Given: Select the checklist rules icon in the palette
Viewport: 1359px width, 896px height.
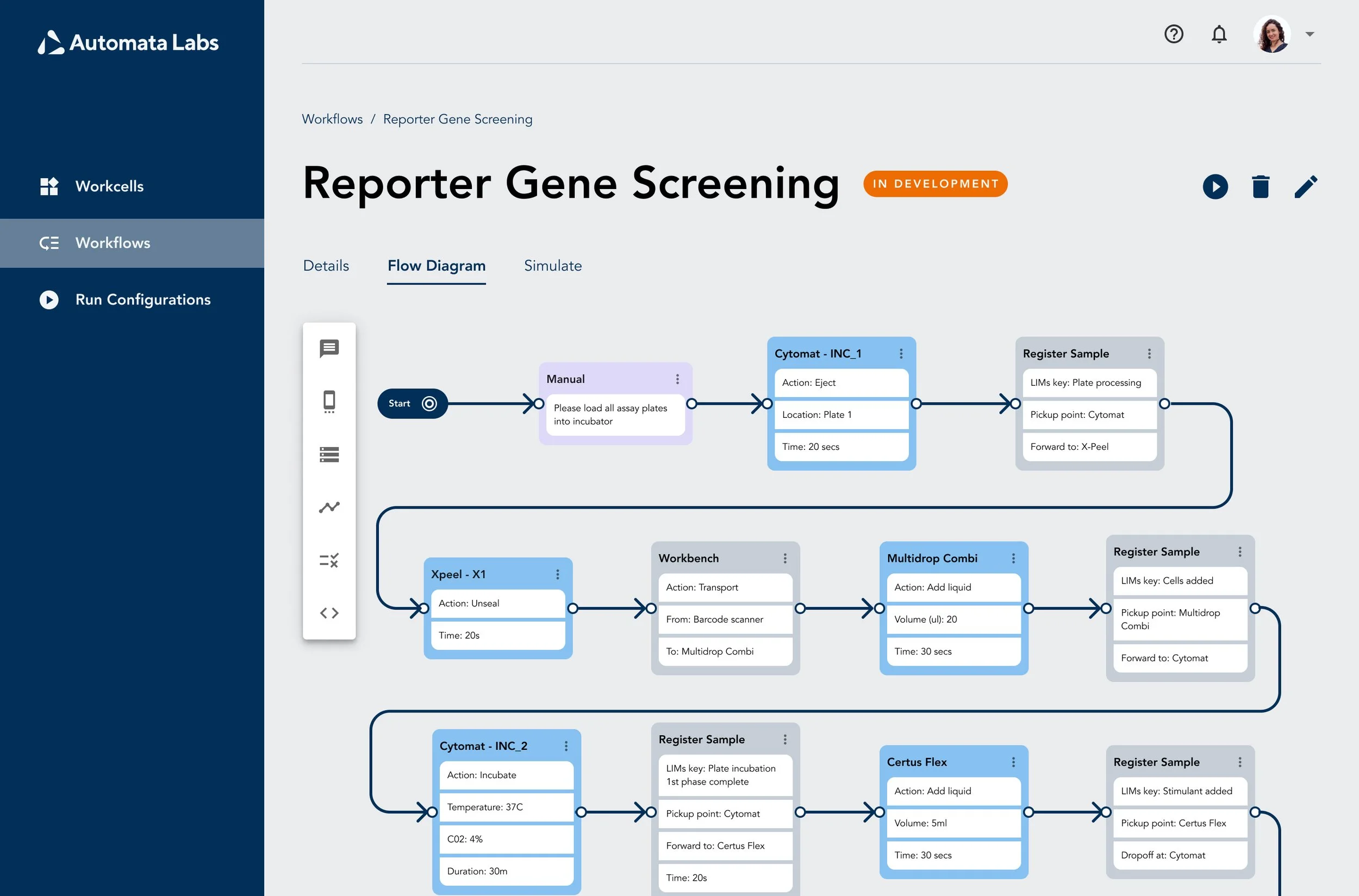Looking at the screenshot, I should pos(329,560).
